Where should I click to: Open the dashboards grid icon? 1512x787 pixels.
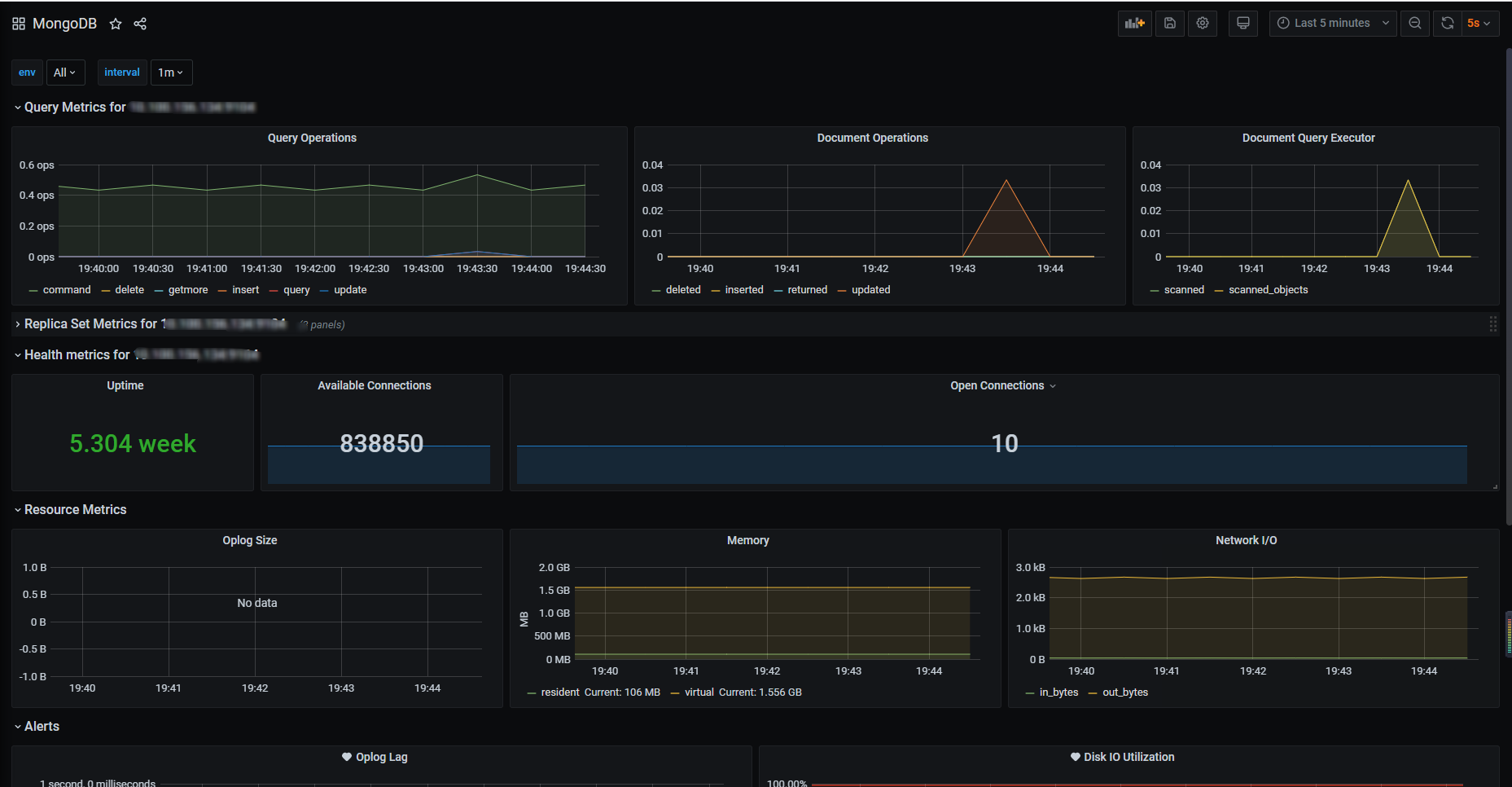19,24
